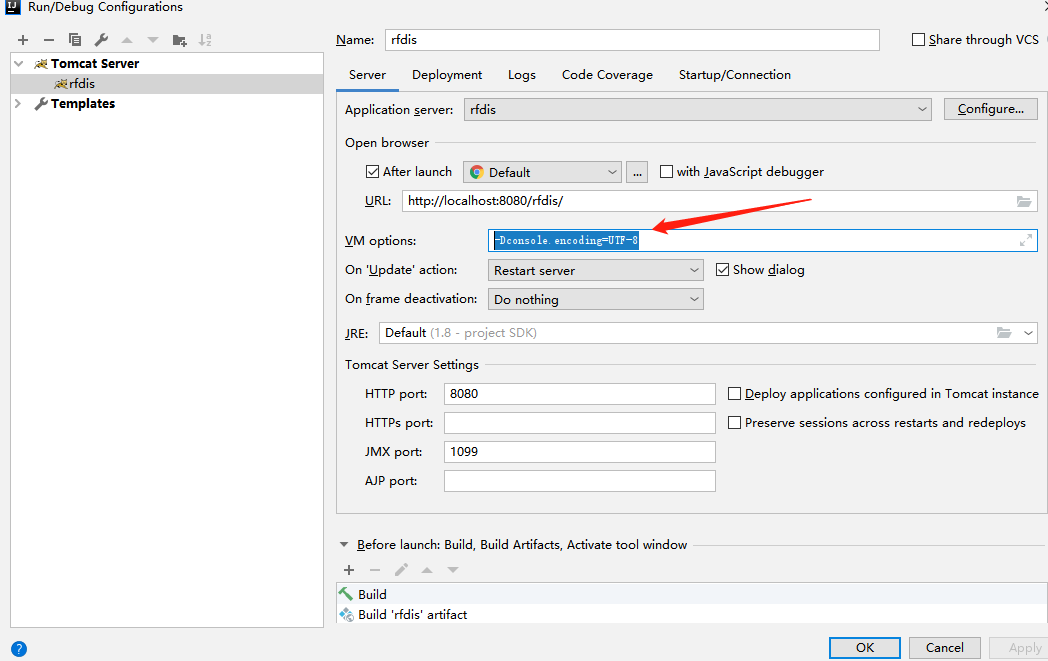Click the Tomcat Server cat icon
The image size is (1048, 661).
(x=41, y=63)
